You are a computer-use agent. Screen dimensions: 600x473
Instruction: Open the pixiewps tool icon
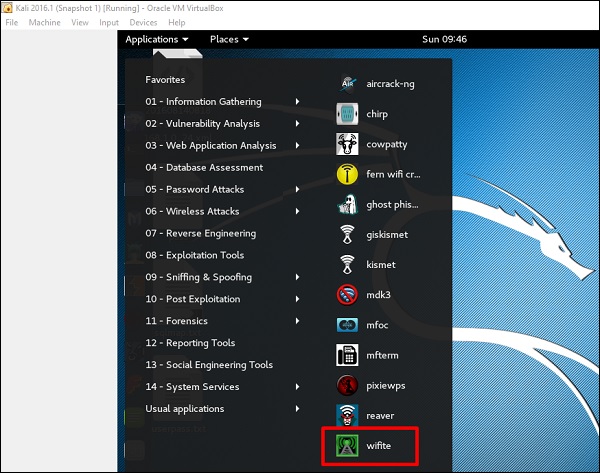[348, 384]
